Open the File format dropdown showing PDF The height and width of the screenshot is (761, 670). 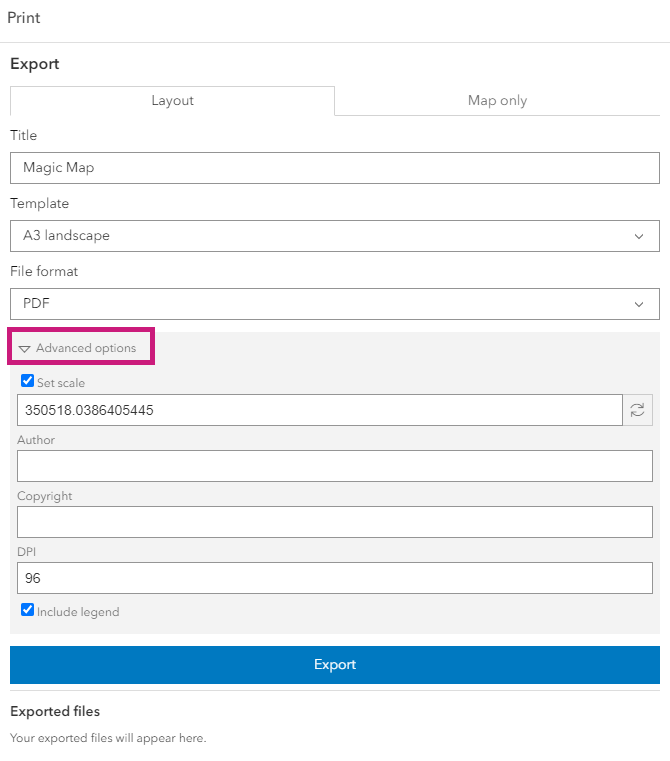point(335,304)
